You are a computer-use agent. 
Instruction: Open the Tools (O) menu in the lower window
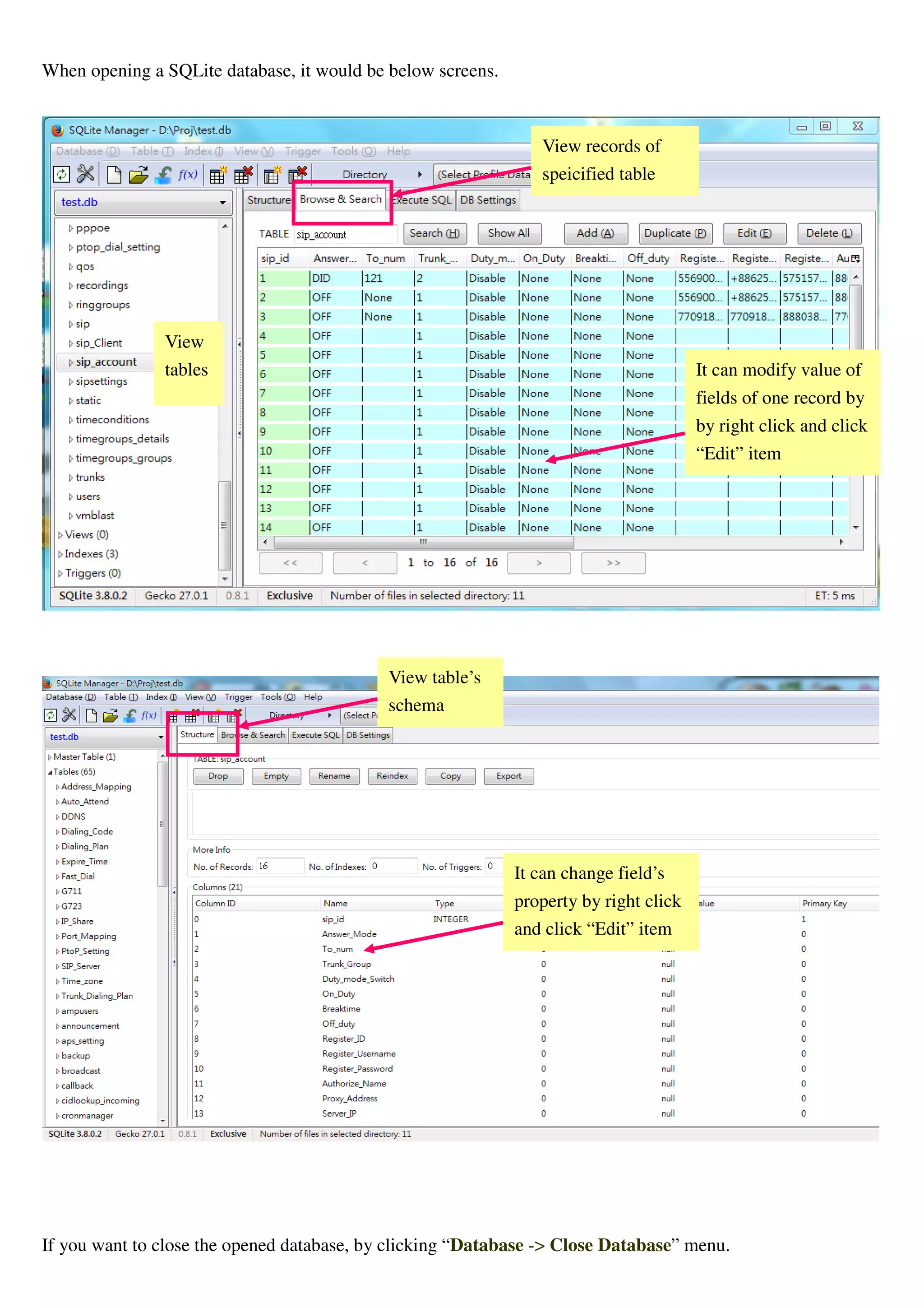[278, 697]
